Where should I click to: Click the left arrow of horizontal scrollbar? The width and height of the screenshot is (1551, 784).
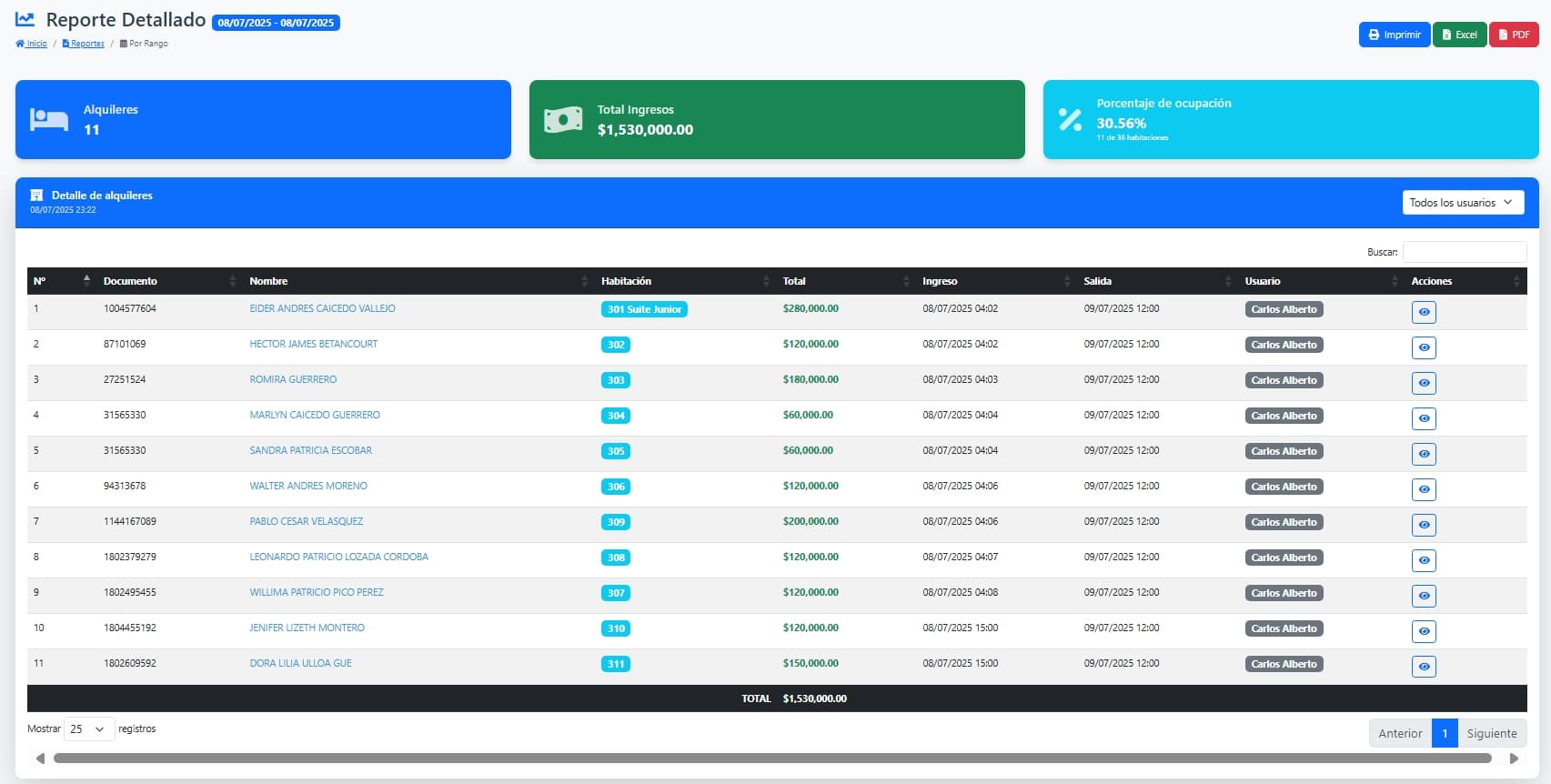(x=40, y=759)
